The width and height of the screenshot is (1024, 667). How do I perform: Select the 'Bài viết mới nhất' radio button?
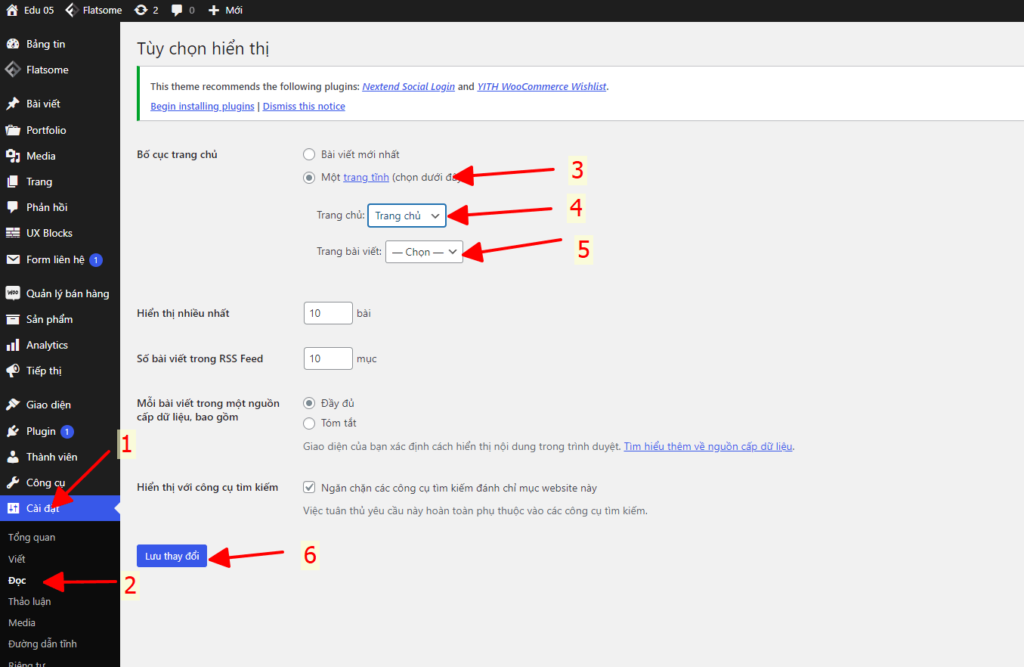pos(308,154)
